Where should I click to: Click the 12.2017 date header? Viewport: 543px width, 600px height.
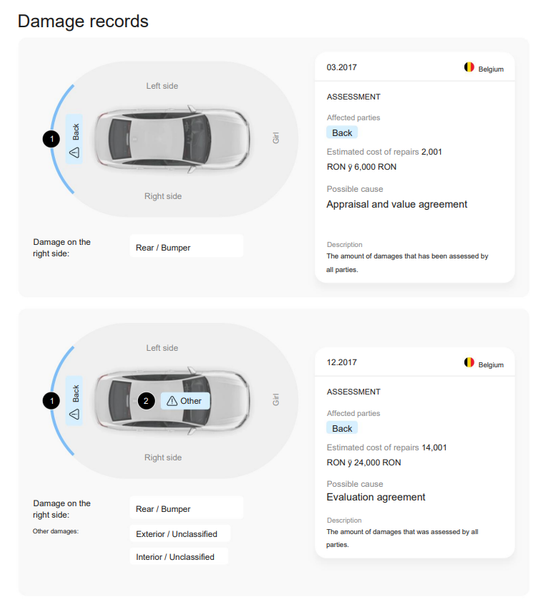[341, 362]
